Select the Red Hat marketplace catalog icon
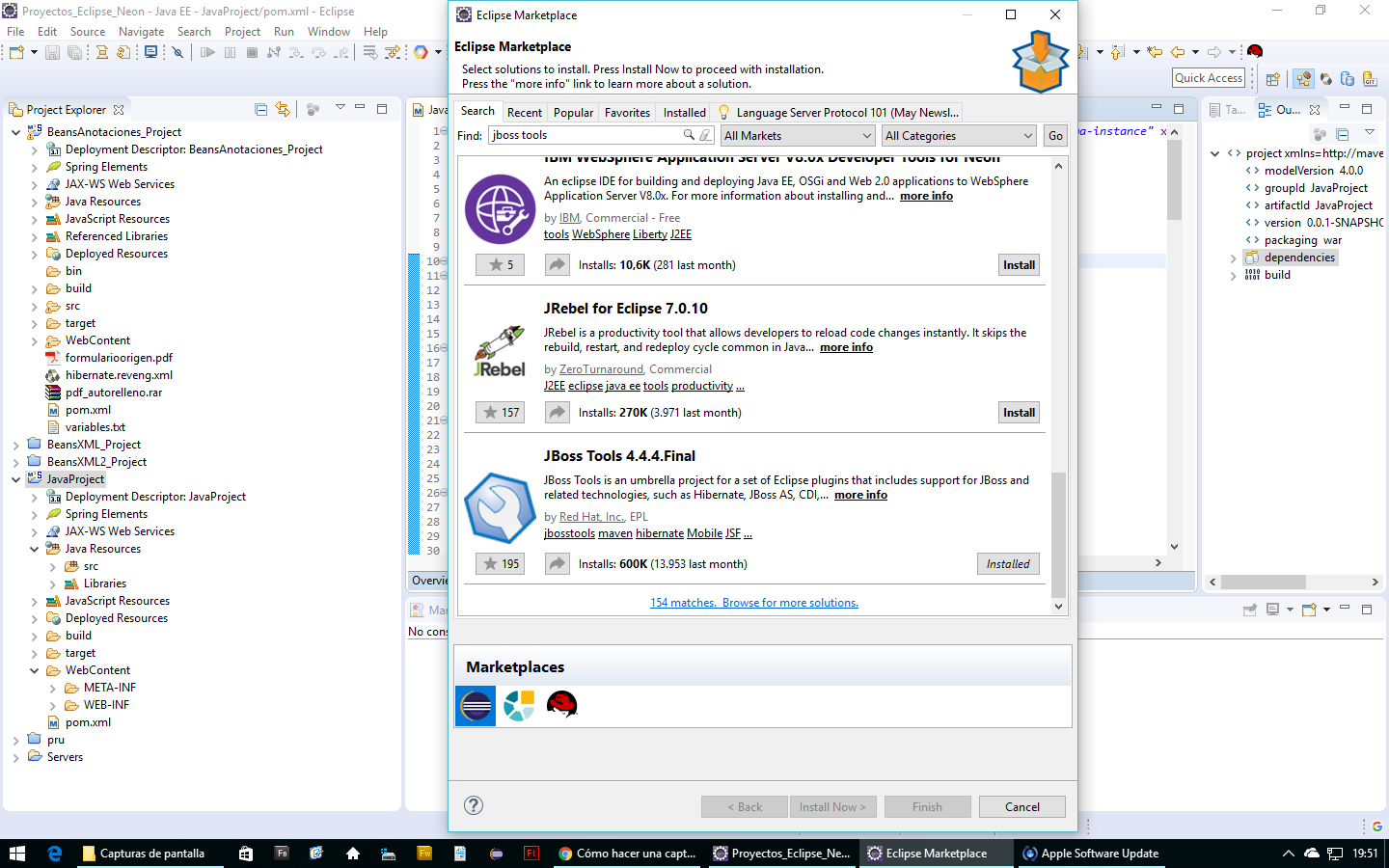The image size is (1389, 868). point(561,706)
